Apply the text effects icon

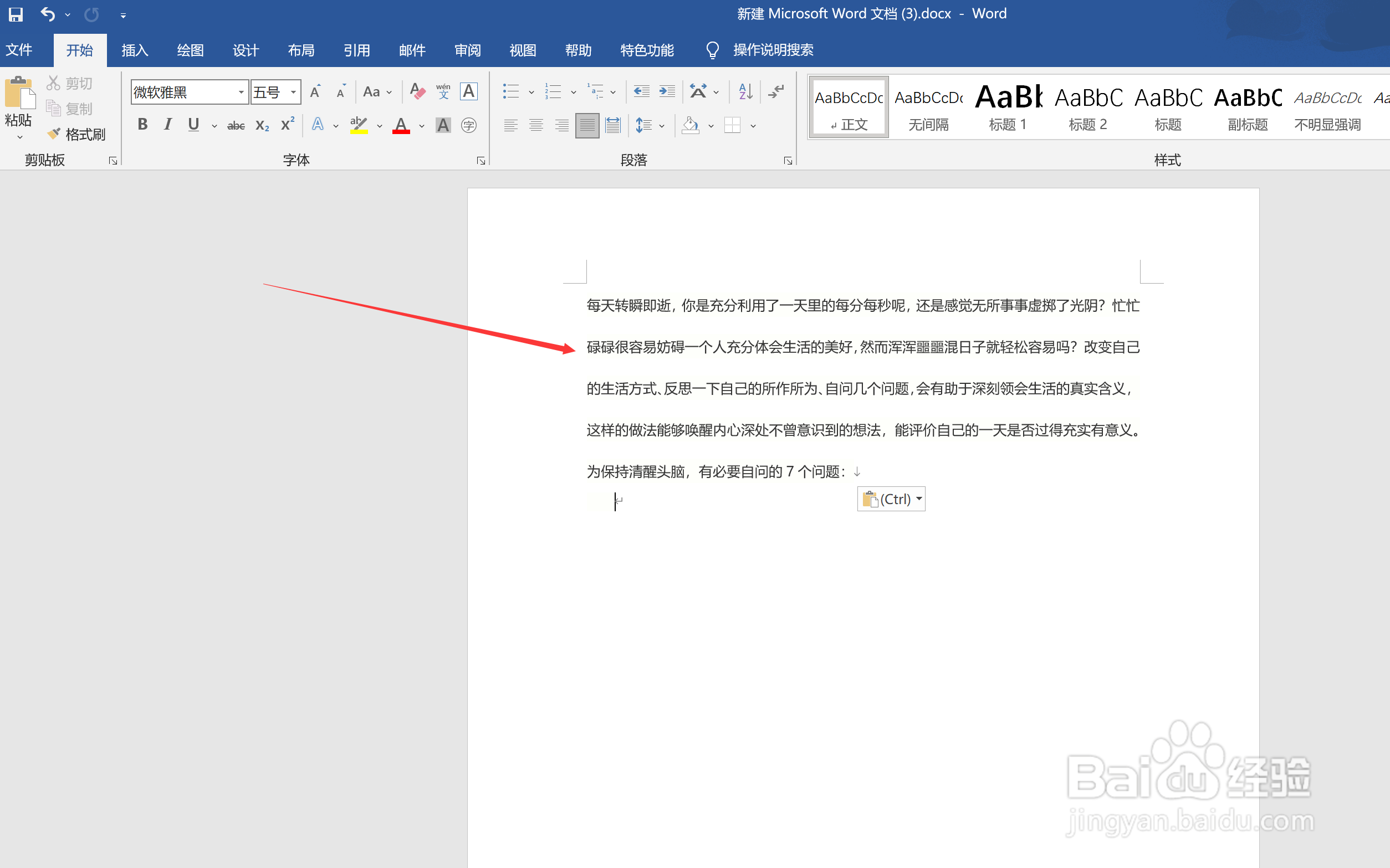pos(318,125)
